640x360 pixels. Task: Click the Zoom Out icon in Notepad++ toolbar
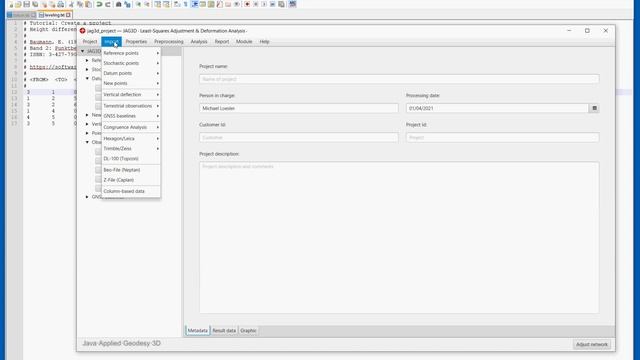click(x=147, y=4)
